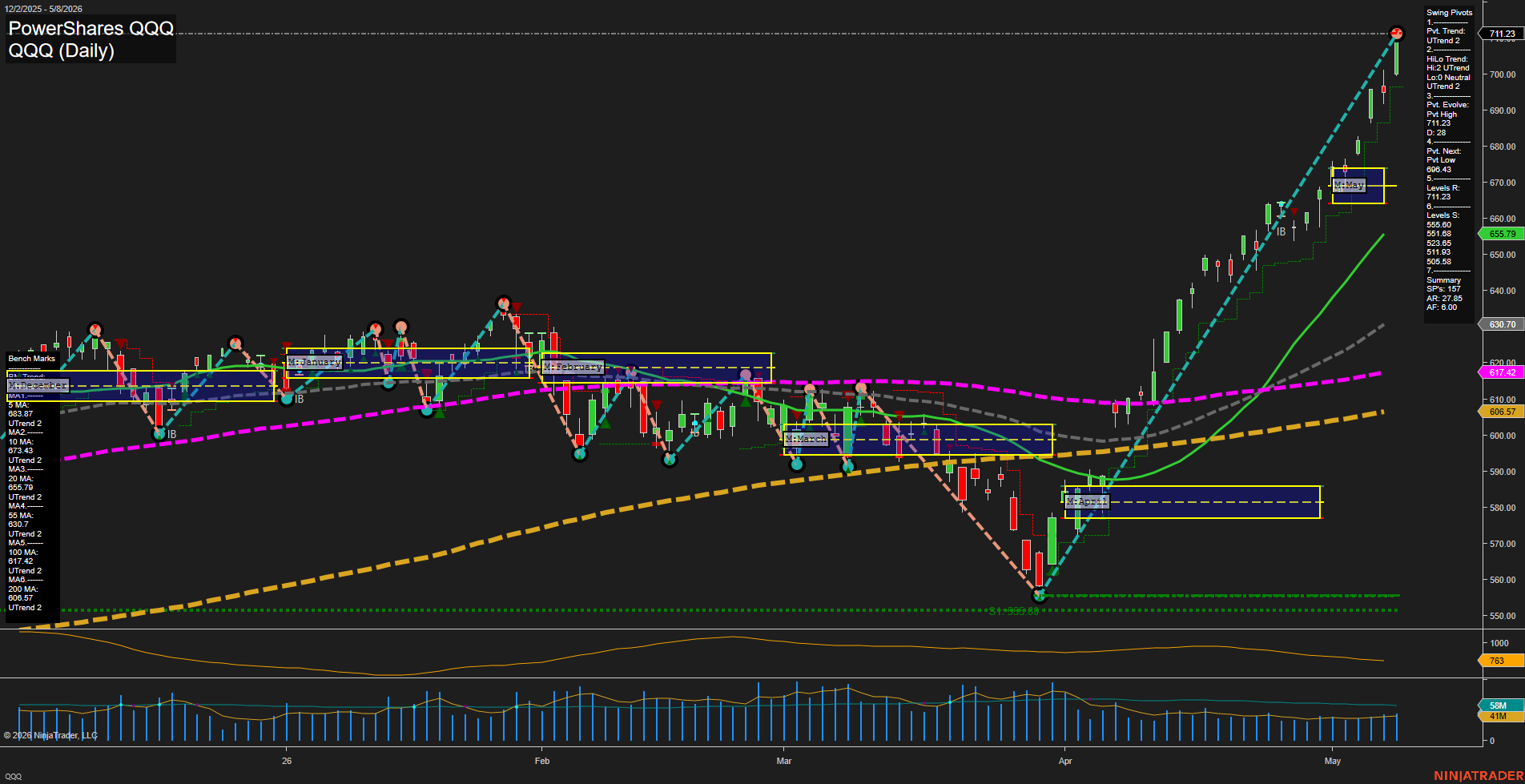Select the QQQ tab at the bottom left

pos(14,776)
